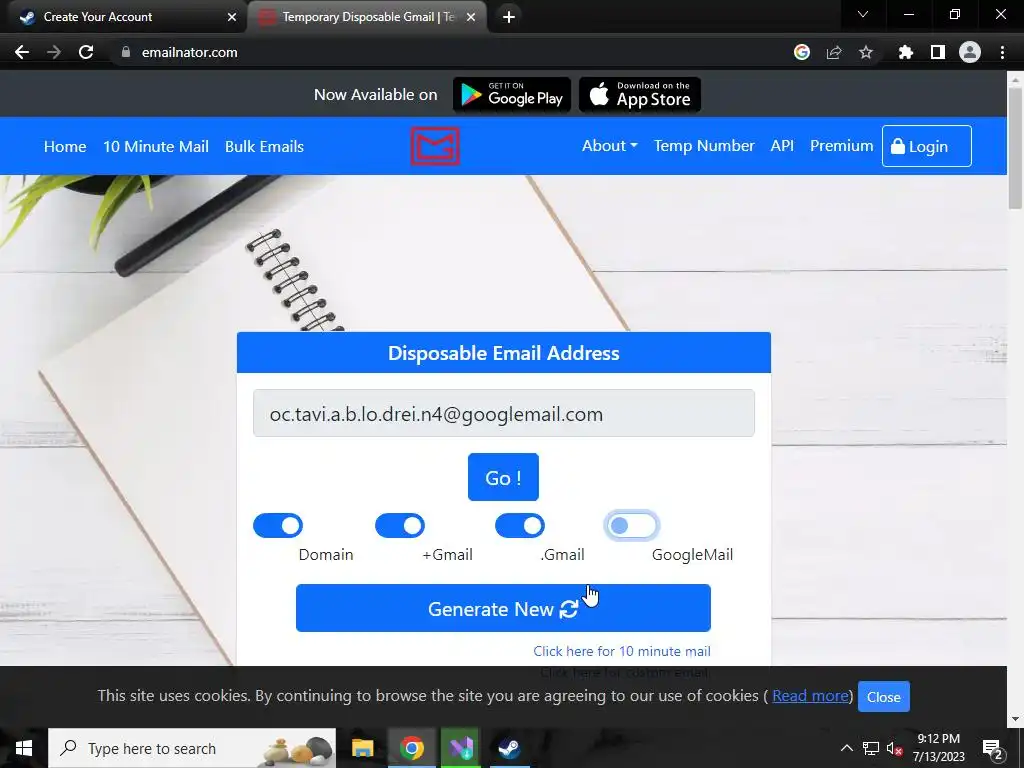
Task: Click the Go ! button
Action: (504, 477)
